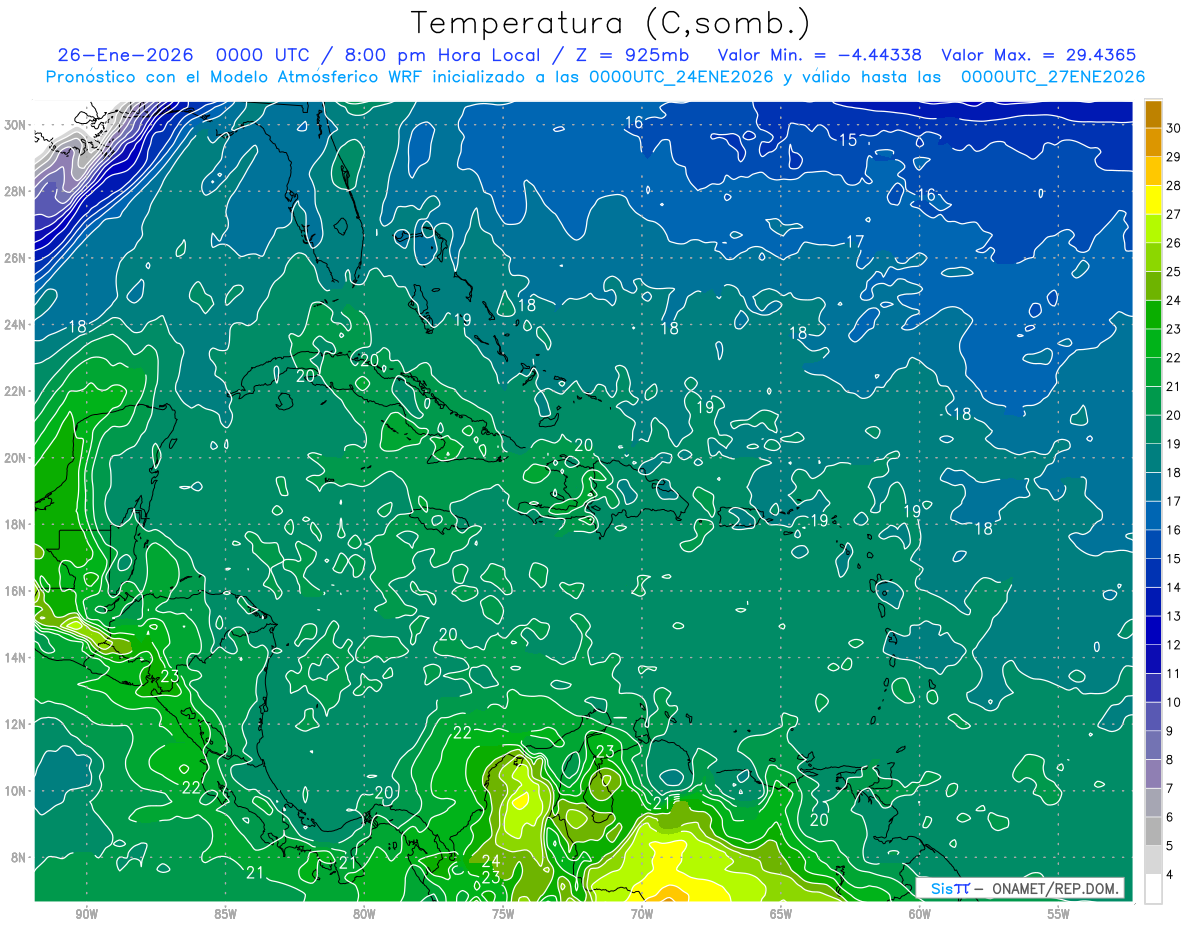This screenshot has width=1200, height=927.
Task: Click the "70W" longitude axis label
Action: pyautogui.click(x=642, y=914)
